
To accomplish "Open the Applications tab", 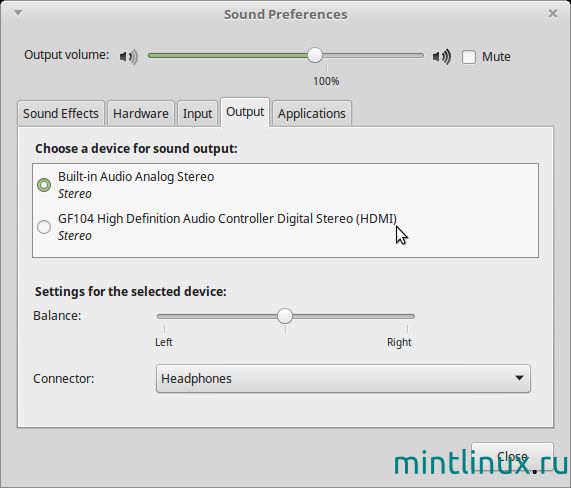I will (312, 114).
